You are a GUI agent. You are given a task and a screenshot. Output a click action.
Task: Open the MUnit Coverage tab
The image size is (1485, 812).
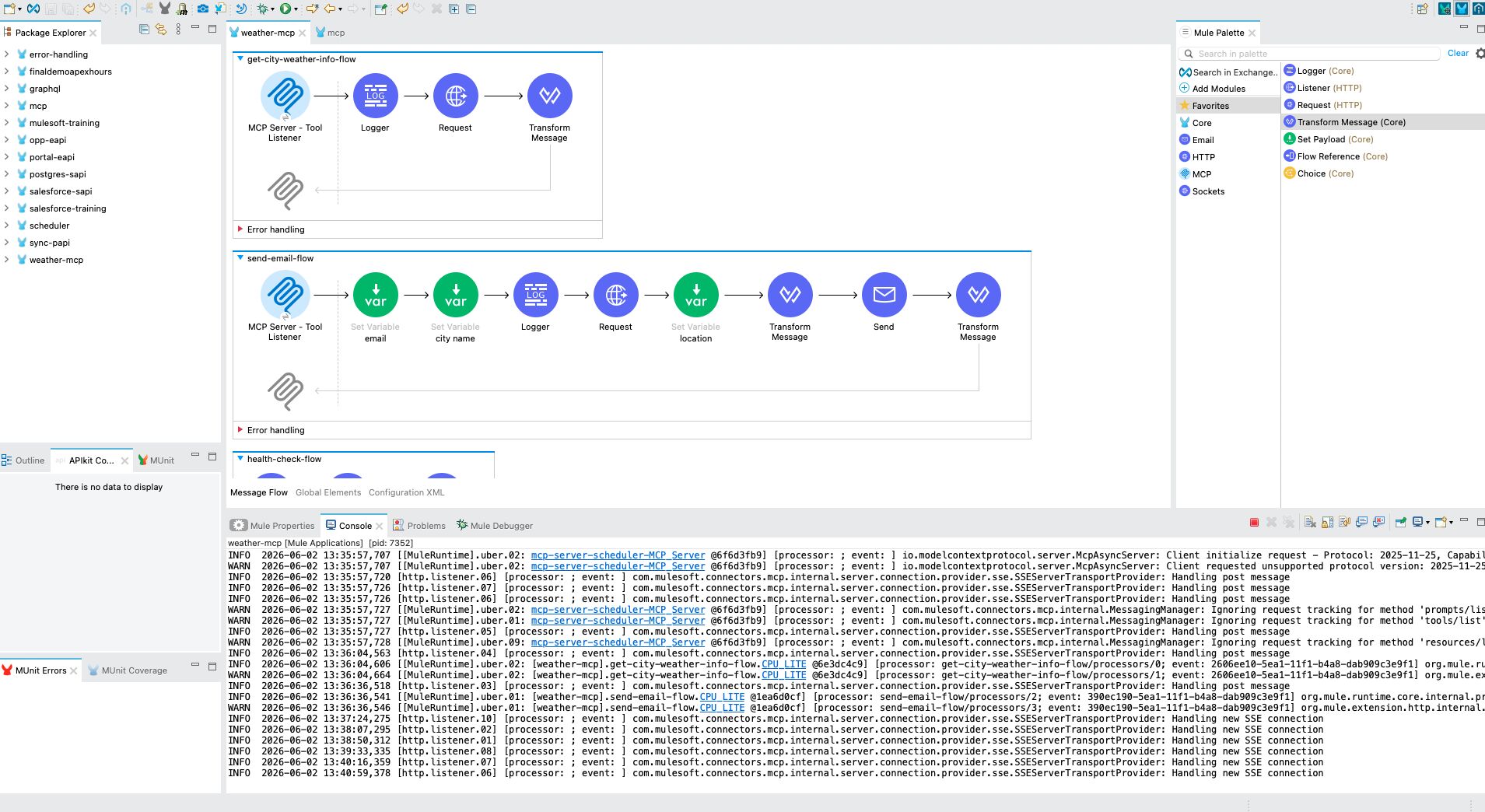(x=128, y=670)
